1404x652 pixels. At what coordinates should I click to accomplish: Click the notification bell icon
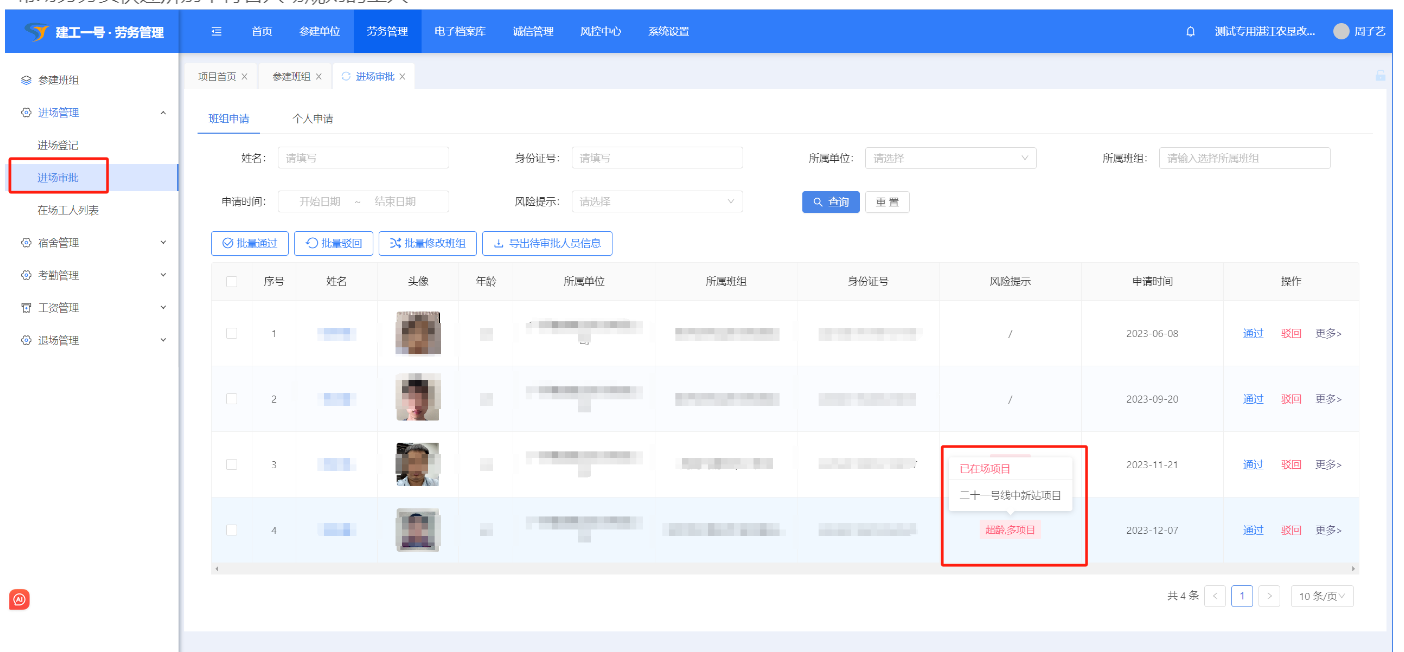click(x=1190, y=32)
